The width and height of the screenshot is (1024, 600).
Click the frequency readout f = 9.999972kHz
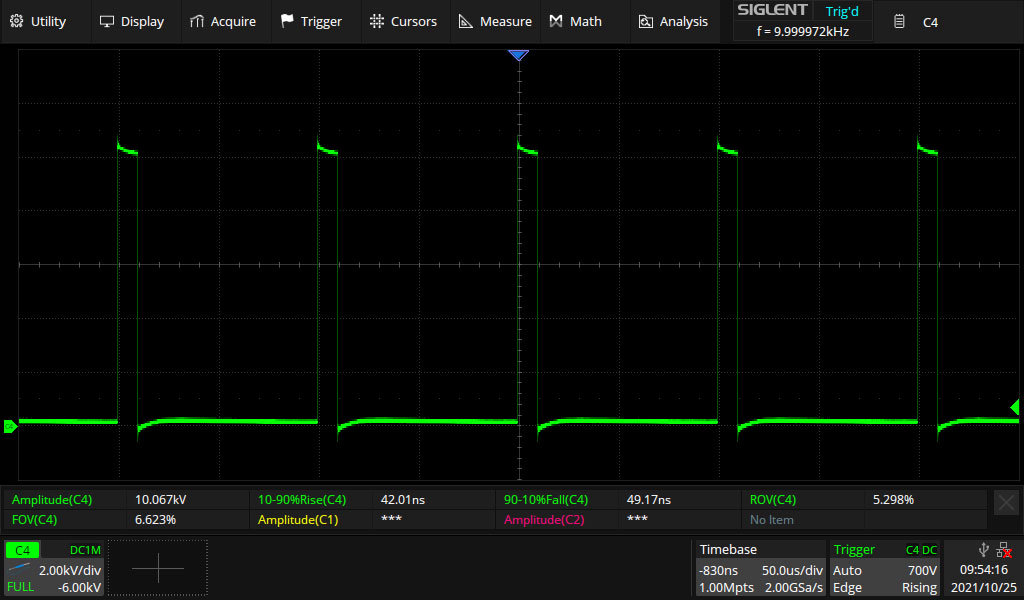point(803,31)
